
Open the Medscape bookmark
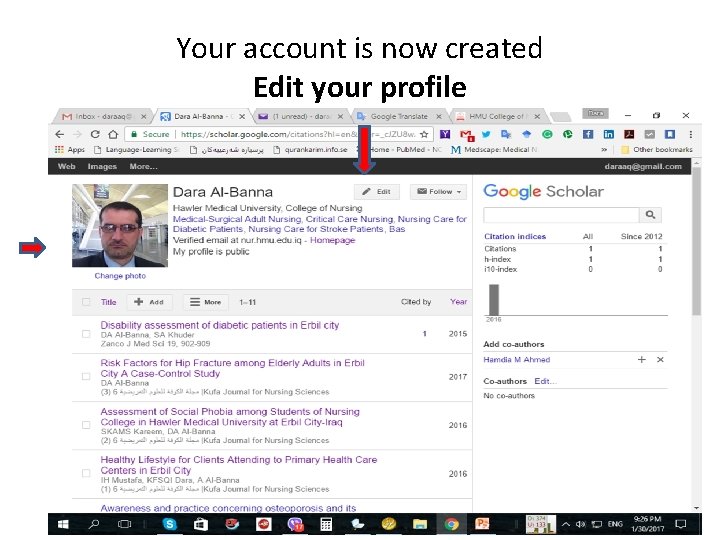pyautogui.click(x=495, y=149)
